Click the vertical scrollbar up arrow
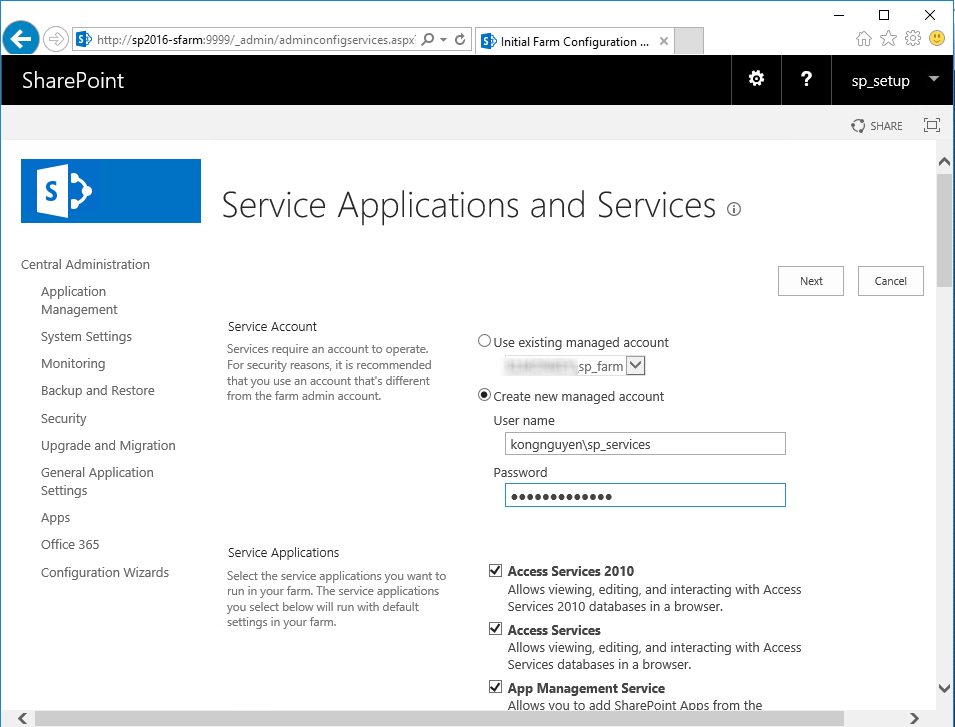955x727 pixels. 944,162
